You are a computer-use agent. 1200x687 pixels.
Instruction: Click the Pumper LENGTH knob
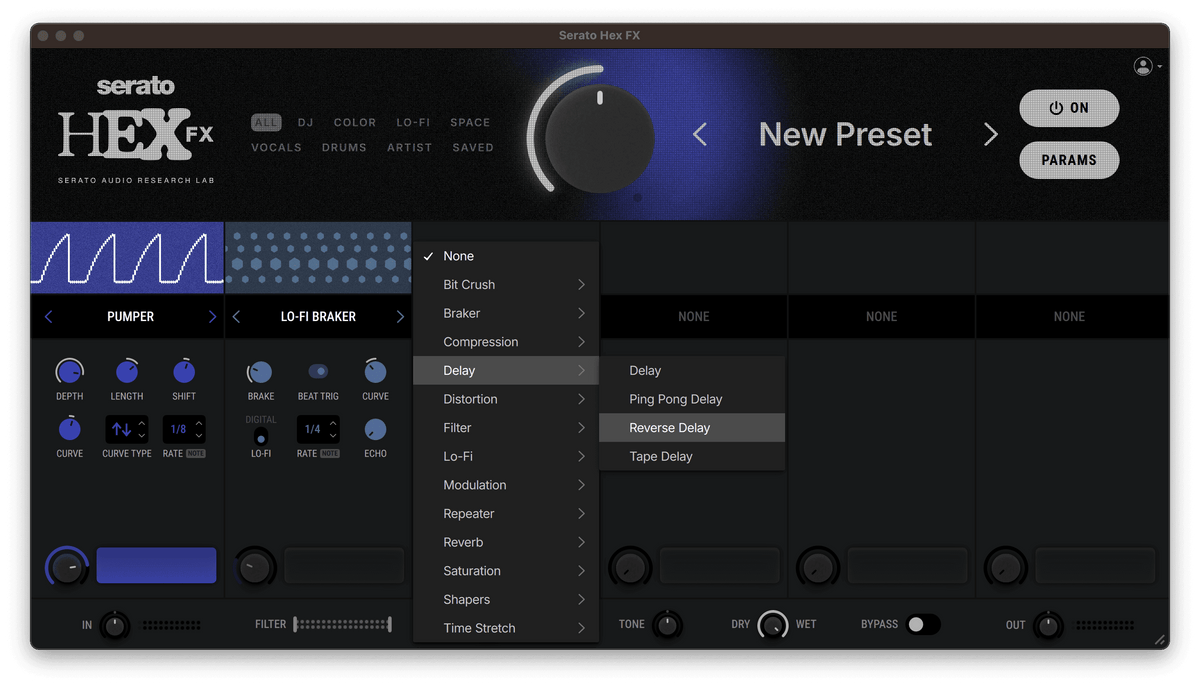pyautogui.click(x=127, y=372)
